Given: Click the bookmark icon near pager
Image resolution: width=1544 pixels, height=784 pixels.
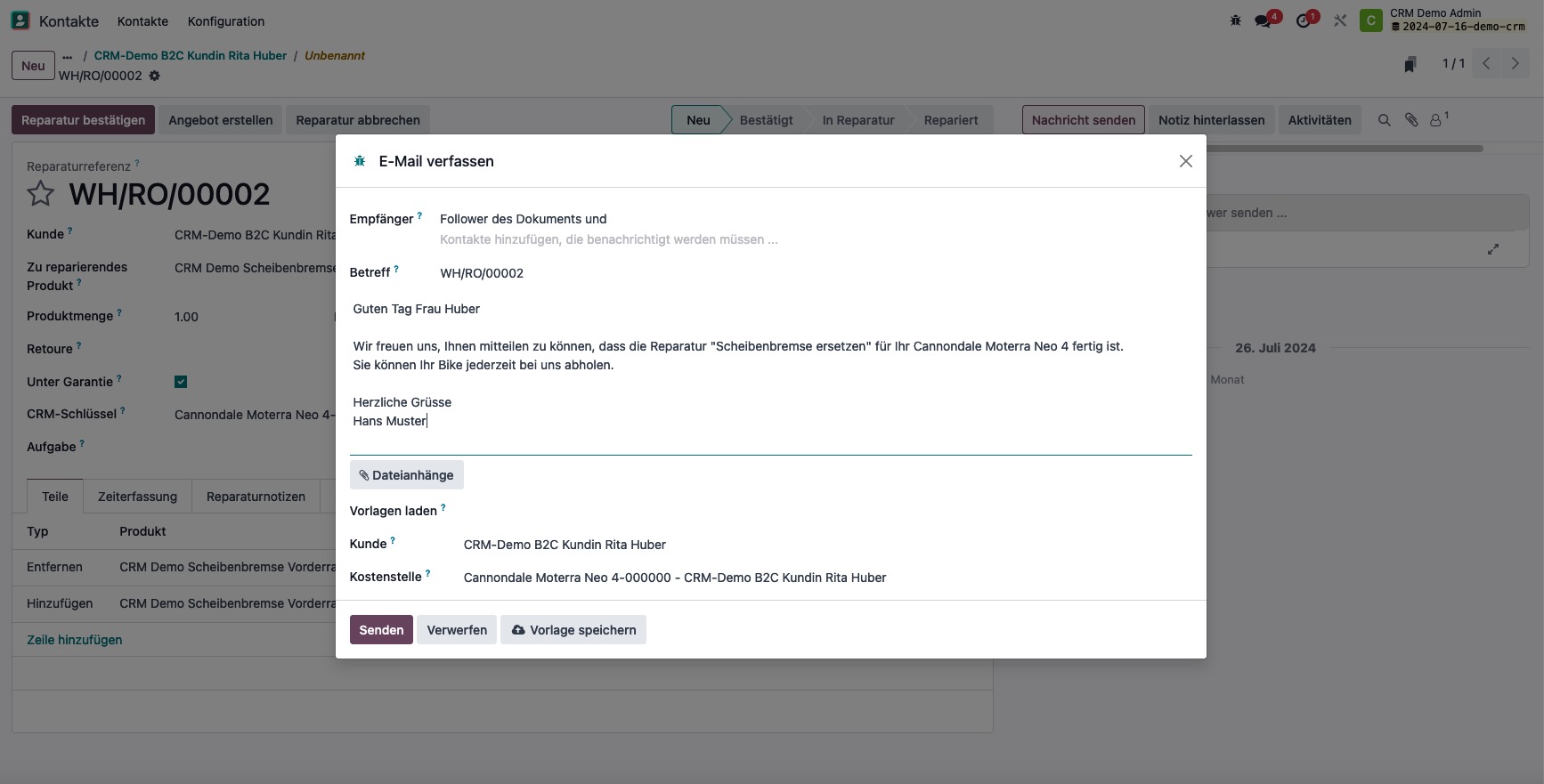Looking at the screenshot, I should click(1410, 64).
